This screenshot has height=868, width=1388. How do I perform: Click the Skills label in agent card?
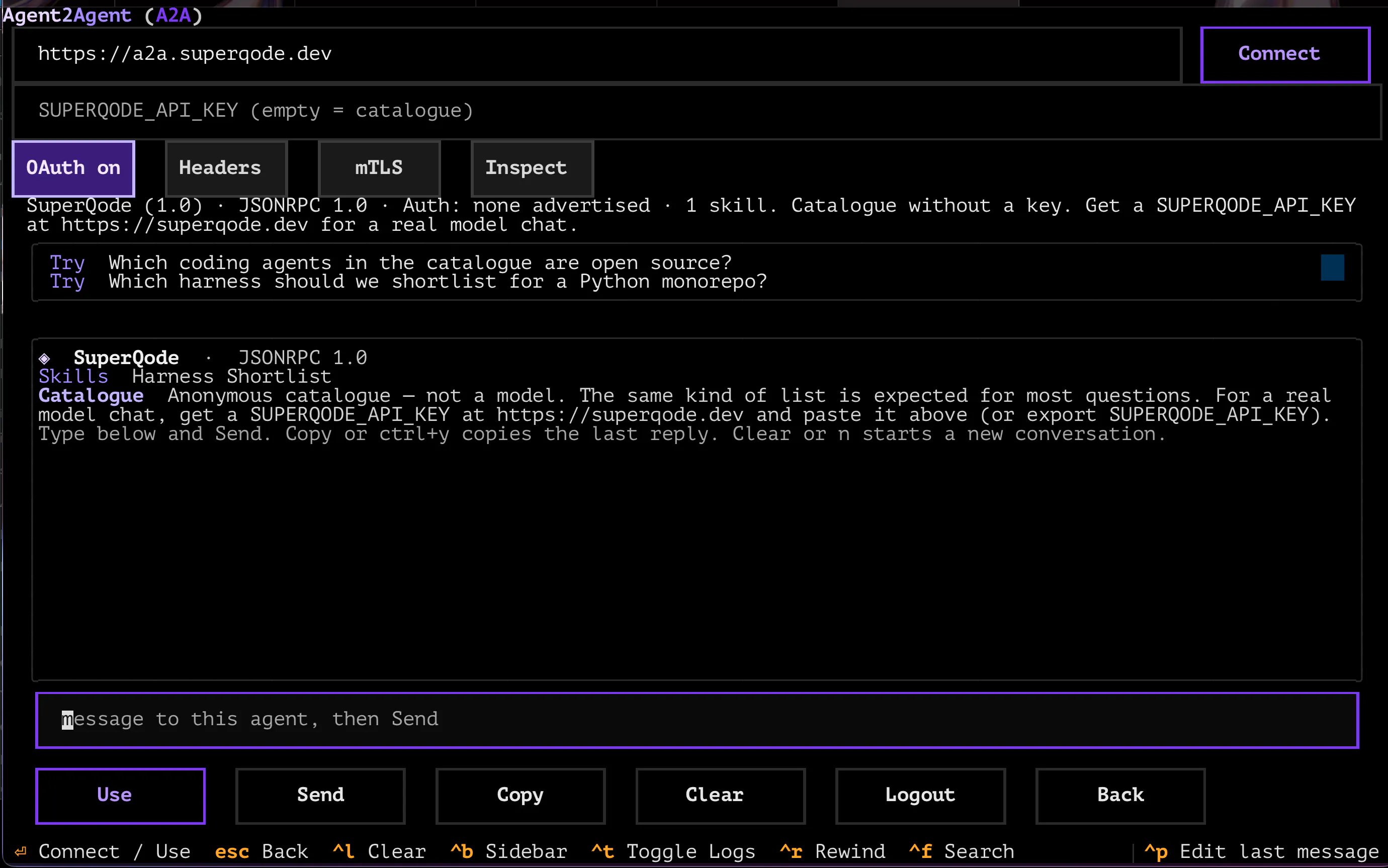point(73,377)
